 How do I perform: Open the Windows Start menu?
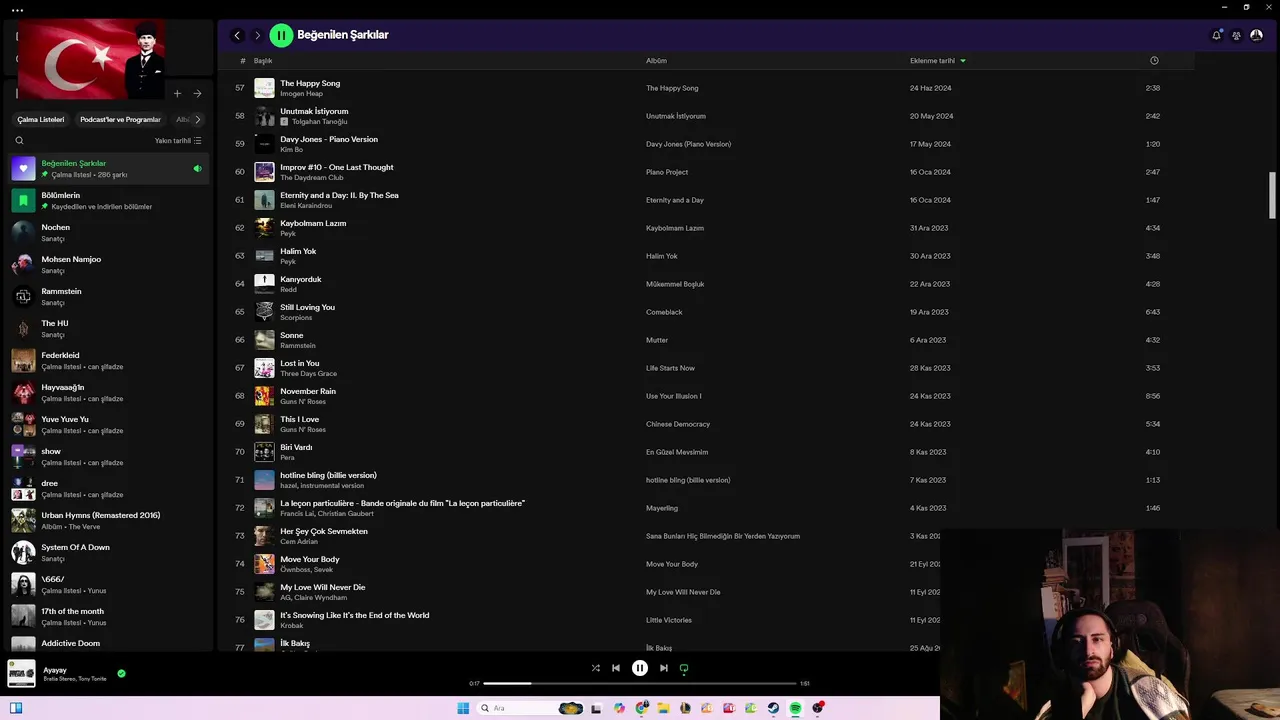point(463,708)
